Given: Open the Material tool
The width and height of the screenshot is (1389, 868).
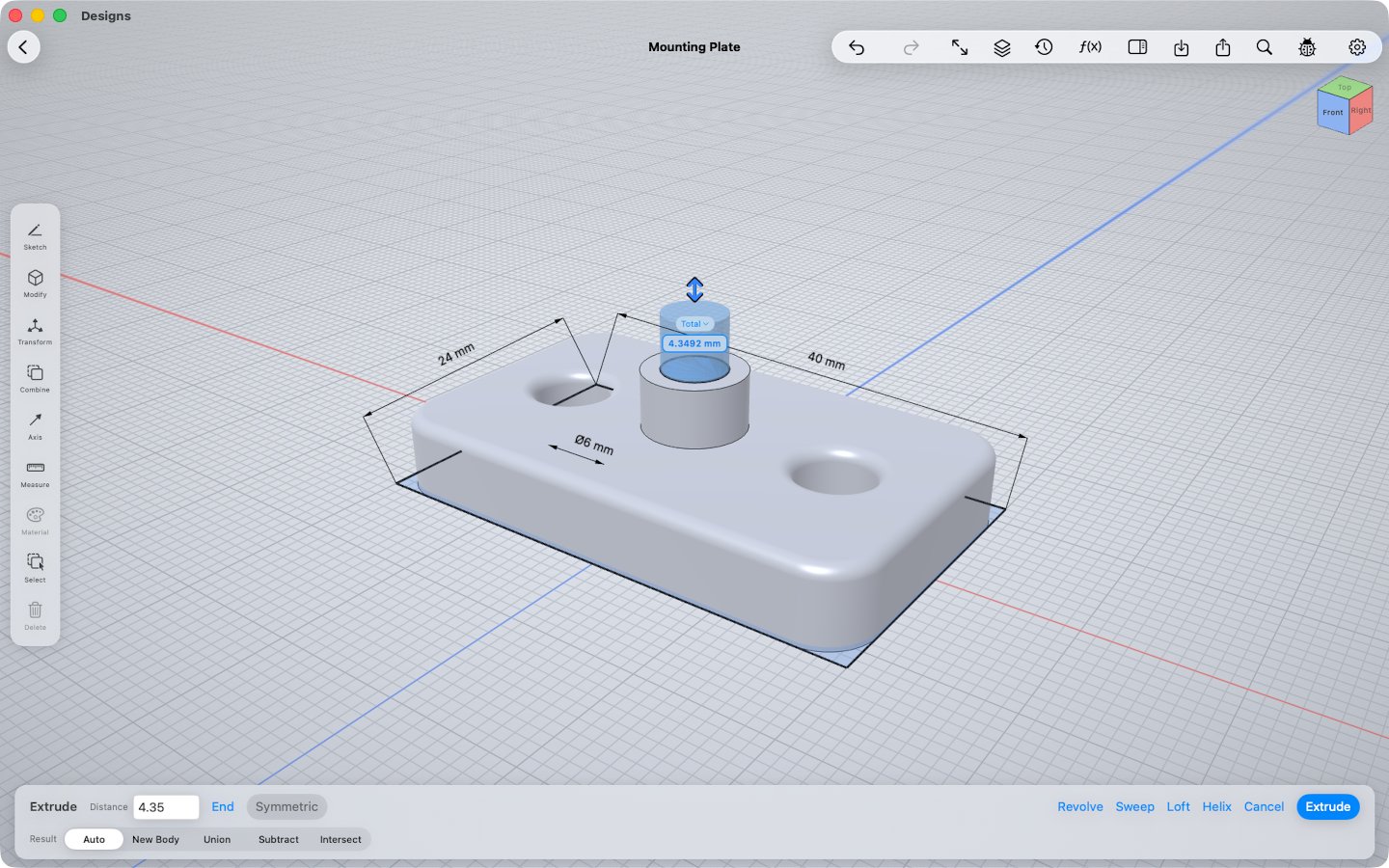Looking at the screenshot, I should 35,521.
